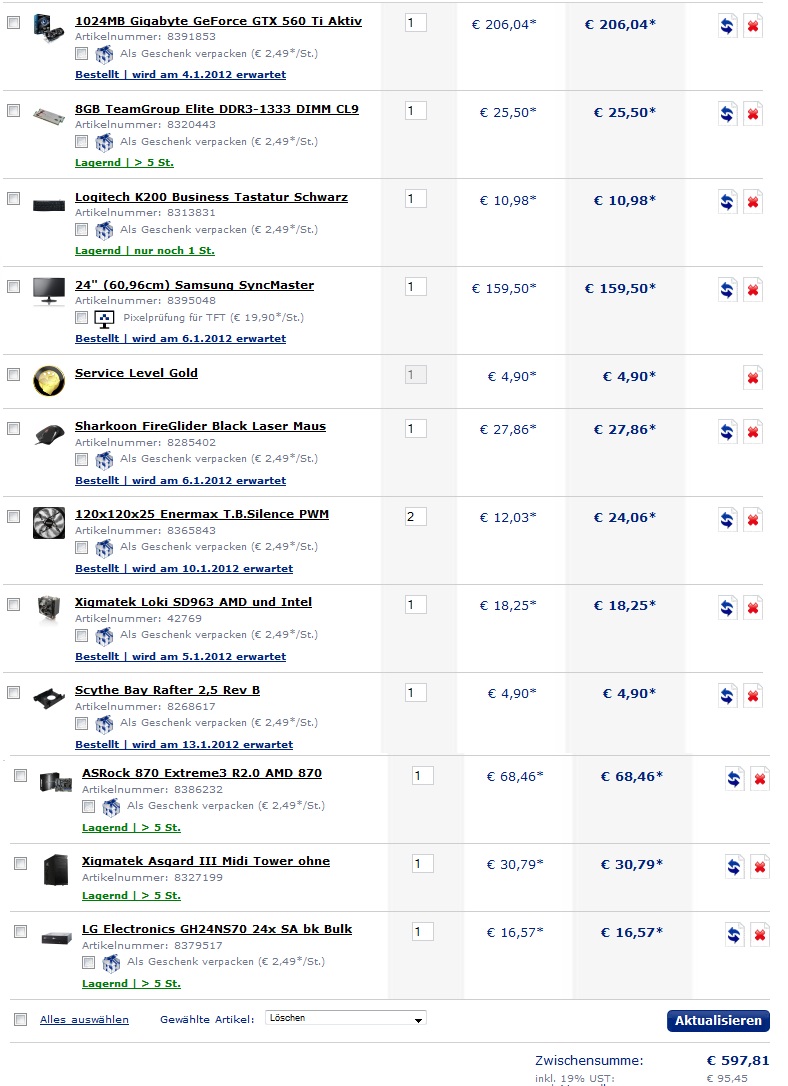The height and width of the screenshot is (1086, 788).
Task: Click the Enermax fan product thumbnail
Action: tap(48, 523)
